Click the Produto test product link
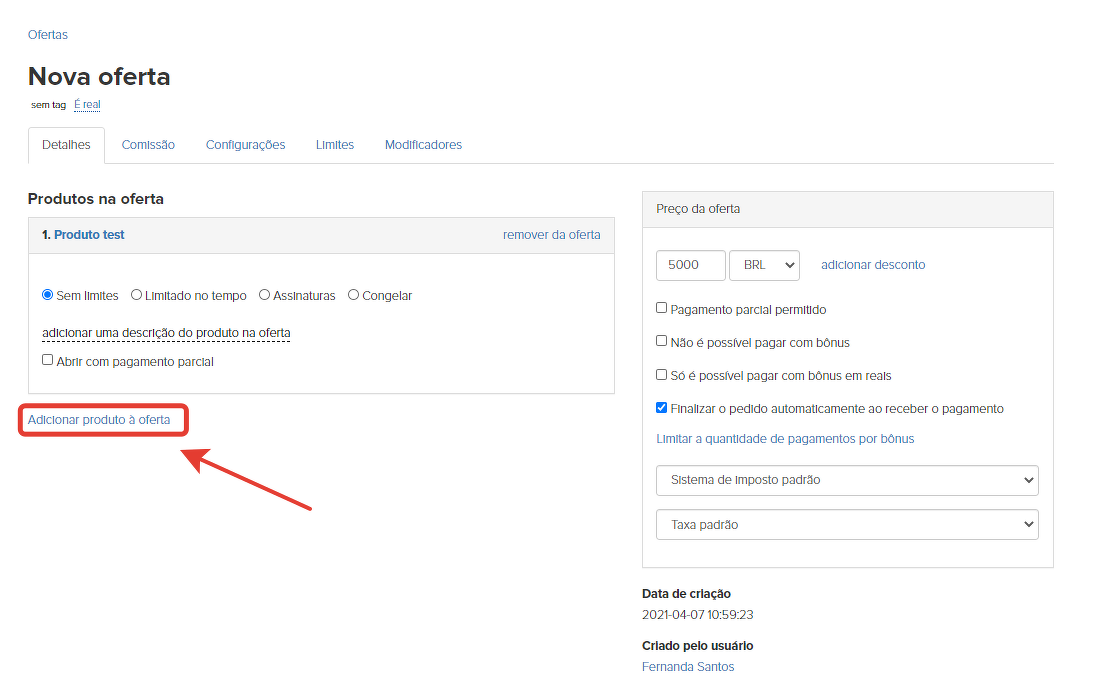This screenshot has height=688, width=1110. [x=89, y=235]
